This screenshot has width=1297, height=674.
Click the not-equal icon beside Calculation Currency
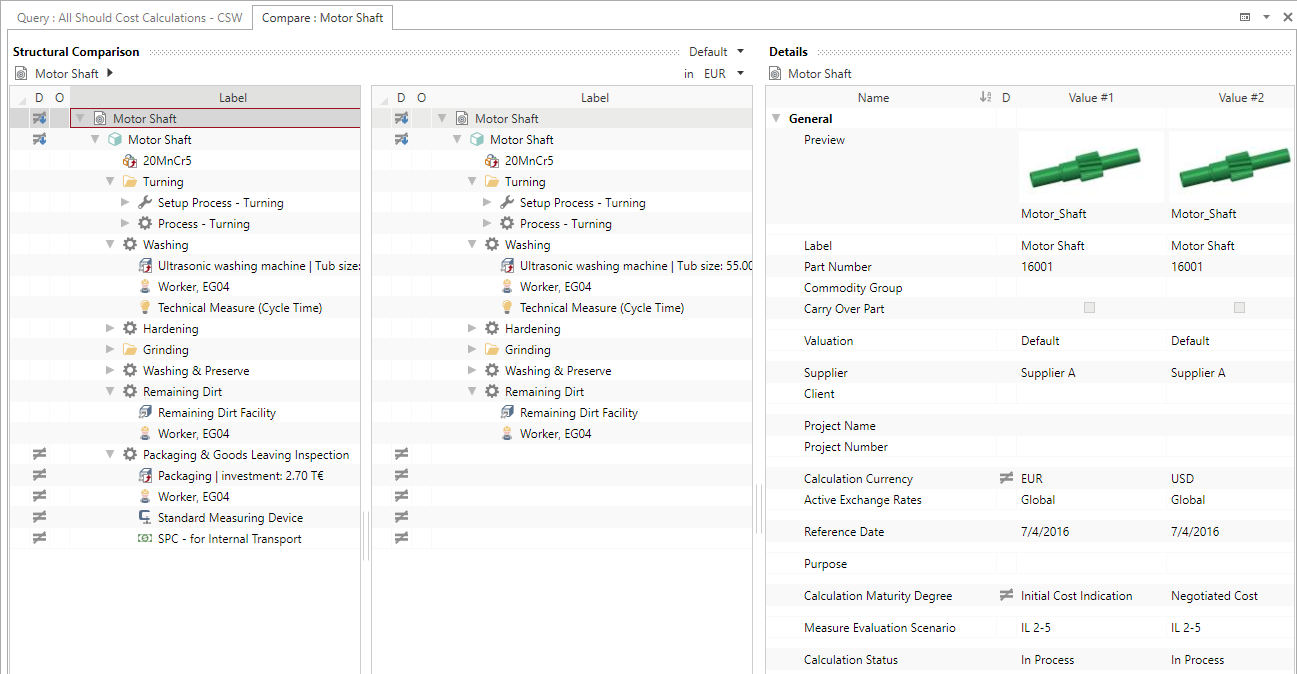[x=1006, y=479]
